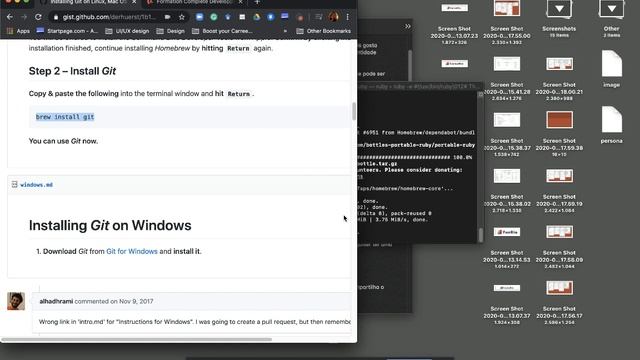Open the windows.md file link

[x=36, y=185]
